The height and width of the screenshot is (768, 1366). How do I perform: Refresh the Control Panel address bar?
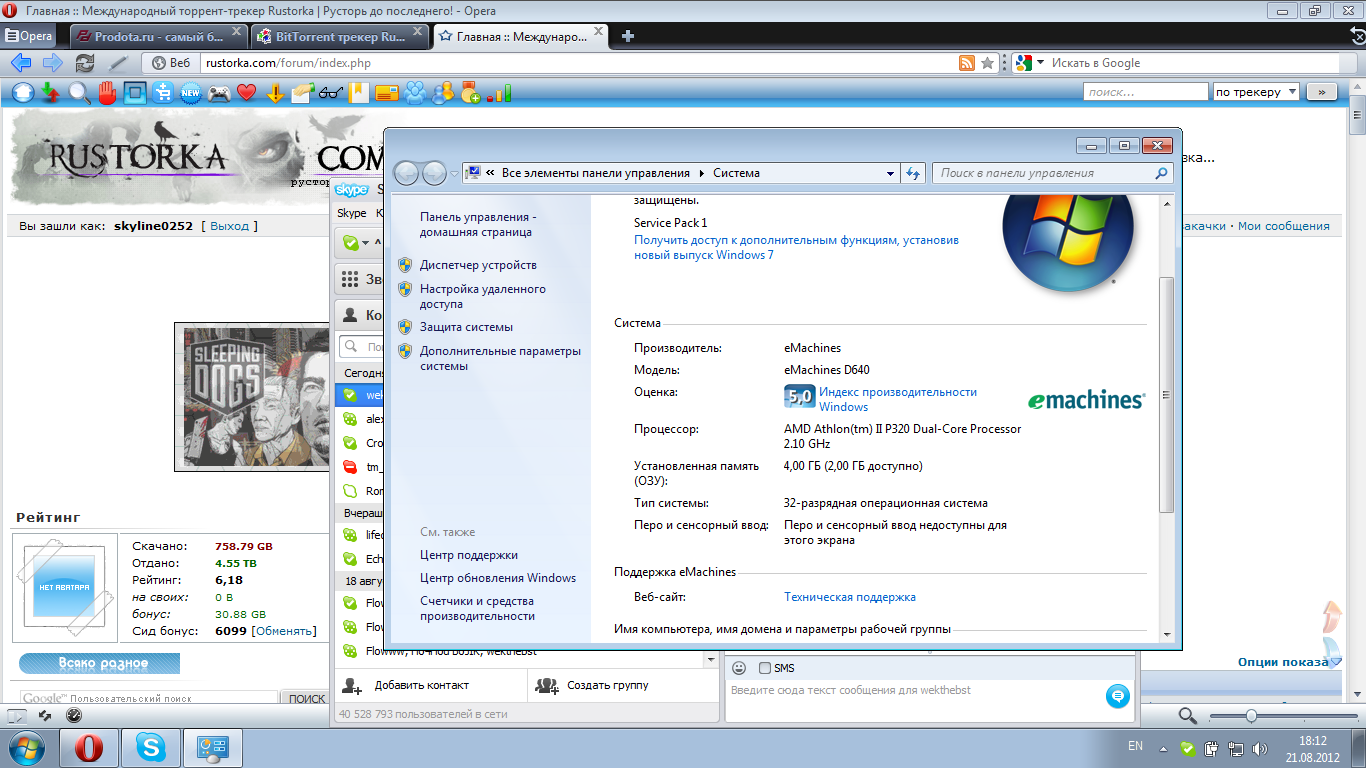coord(913,173)
